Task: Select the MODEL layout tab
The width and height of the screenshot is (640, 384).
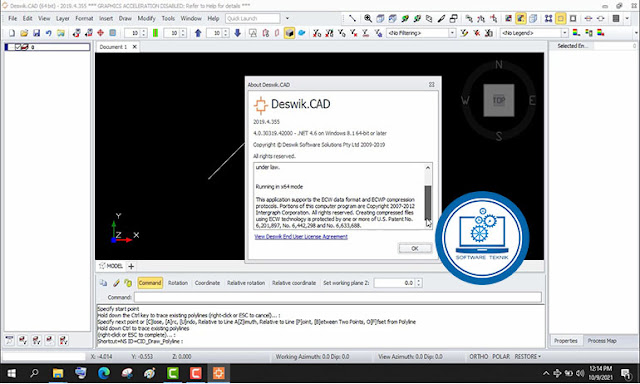Action: pos(111,266)
